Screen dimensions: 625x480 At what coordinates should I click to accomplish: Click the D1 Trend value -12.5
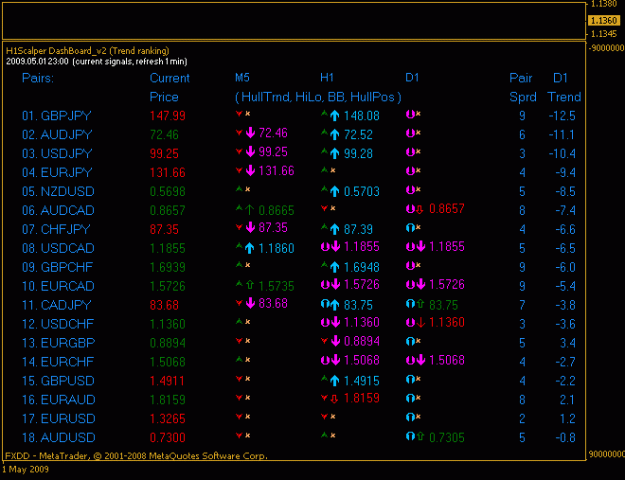point(562,116)
